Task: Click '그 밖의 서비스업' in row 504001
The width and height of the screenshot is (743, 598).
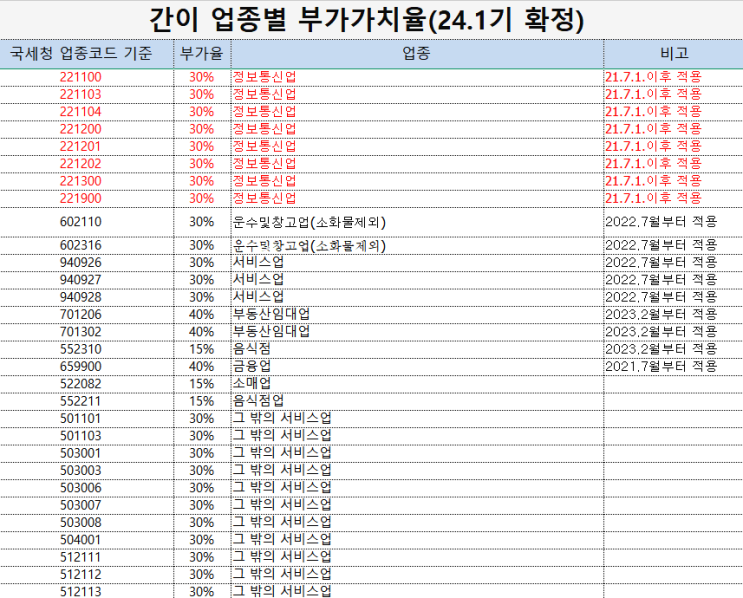Action: pyautogui.click(x=282, y=539)
